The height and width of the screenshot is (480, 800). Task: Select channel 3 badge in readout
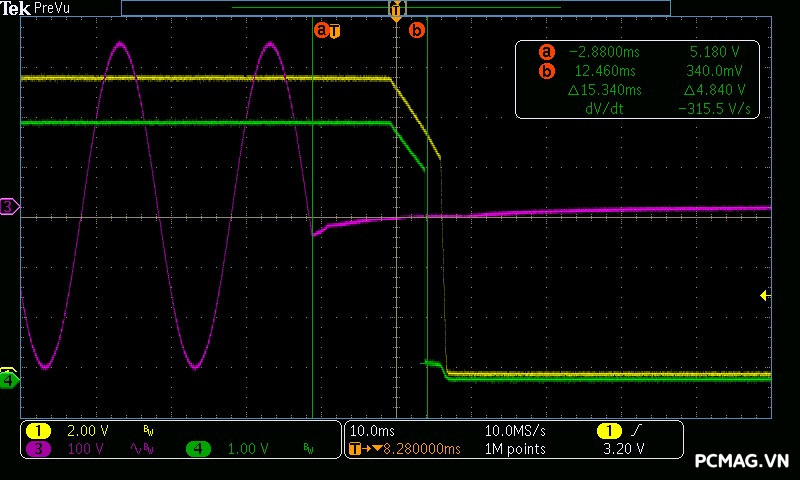click(38, 449)
